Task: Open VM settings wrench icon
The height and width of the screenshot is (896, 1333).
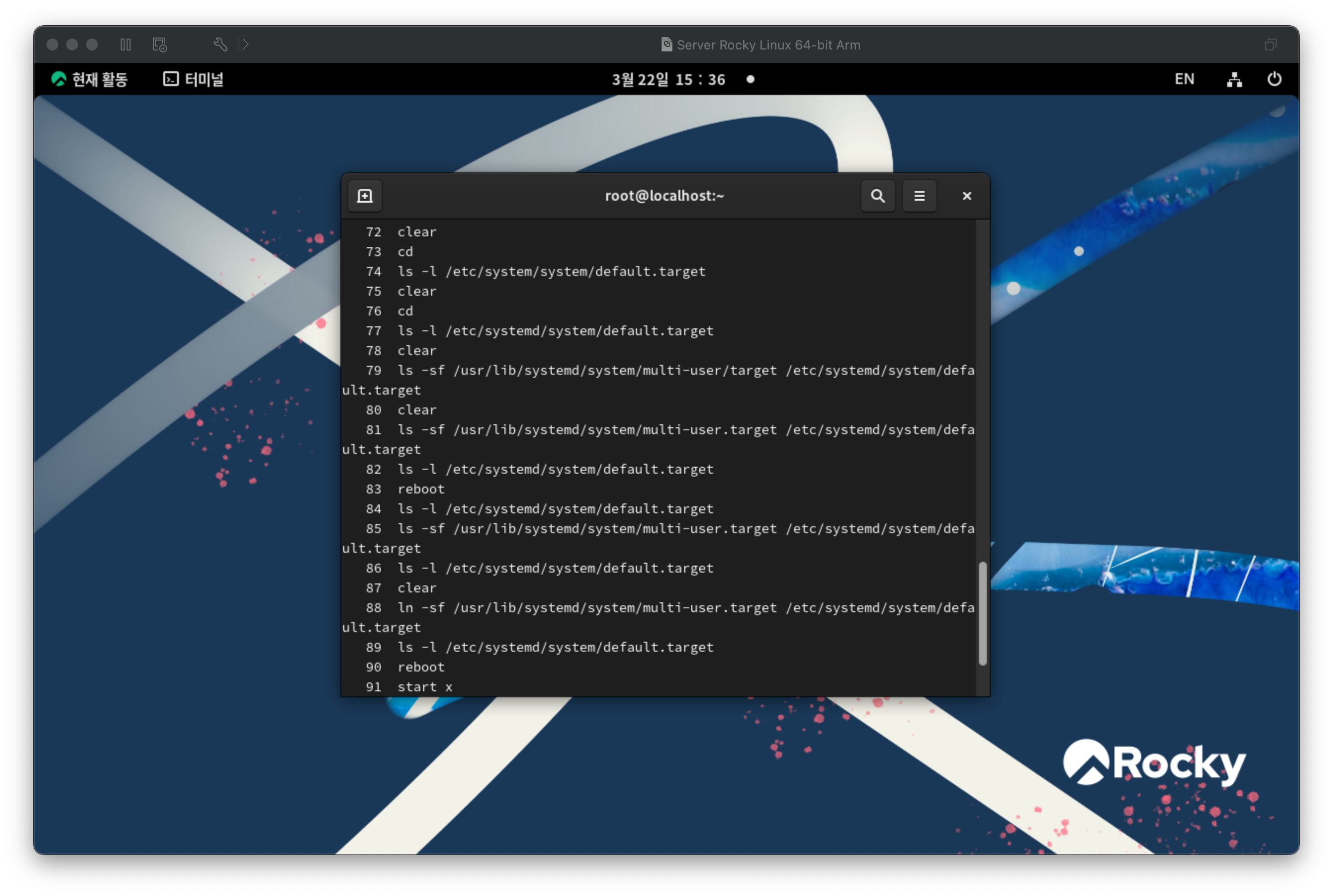Action: point(221,45)
